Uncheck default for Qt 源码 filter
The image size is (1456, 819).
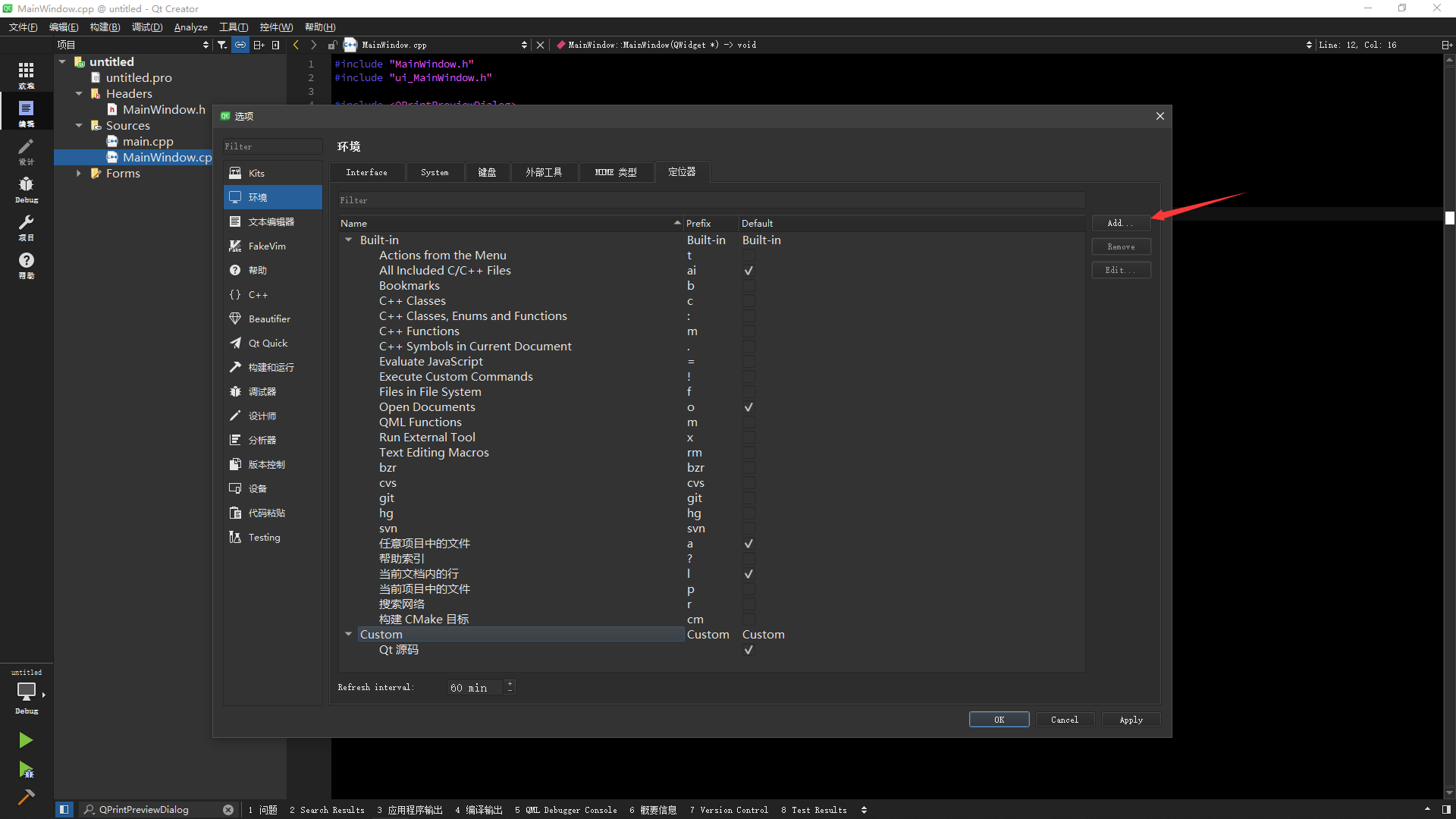click(748, 650)
